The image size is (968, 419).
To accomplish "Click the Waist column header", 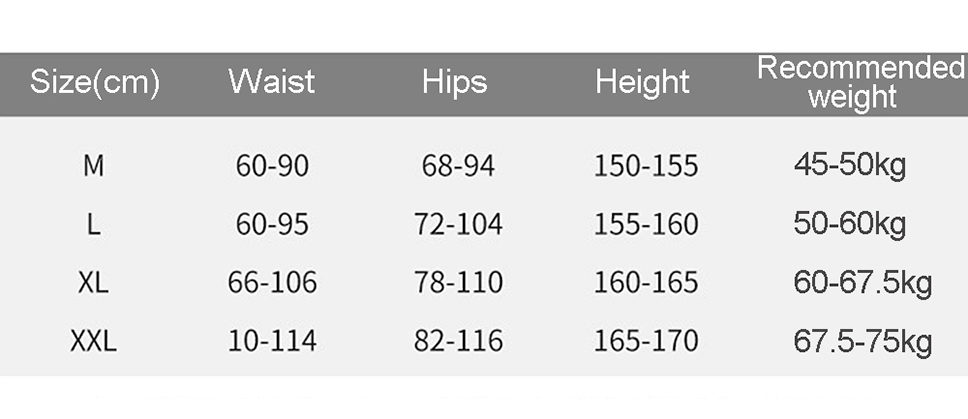I will (x=271, y=82).
